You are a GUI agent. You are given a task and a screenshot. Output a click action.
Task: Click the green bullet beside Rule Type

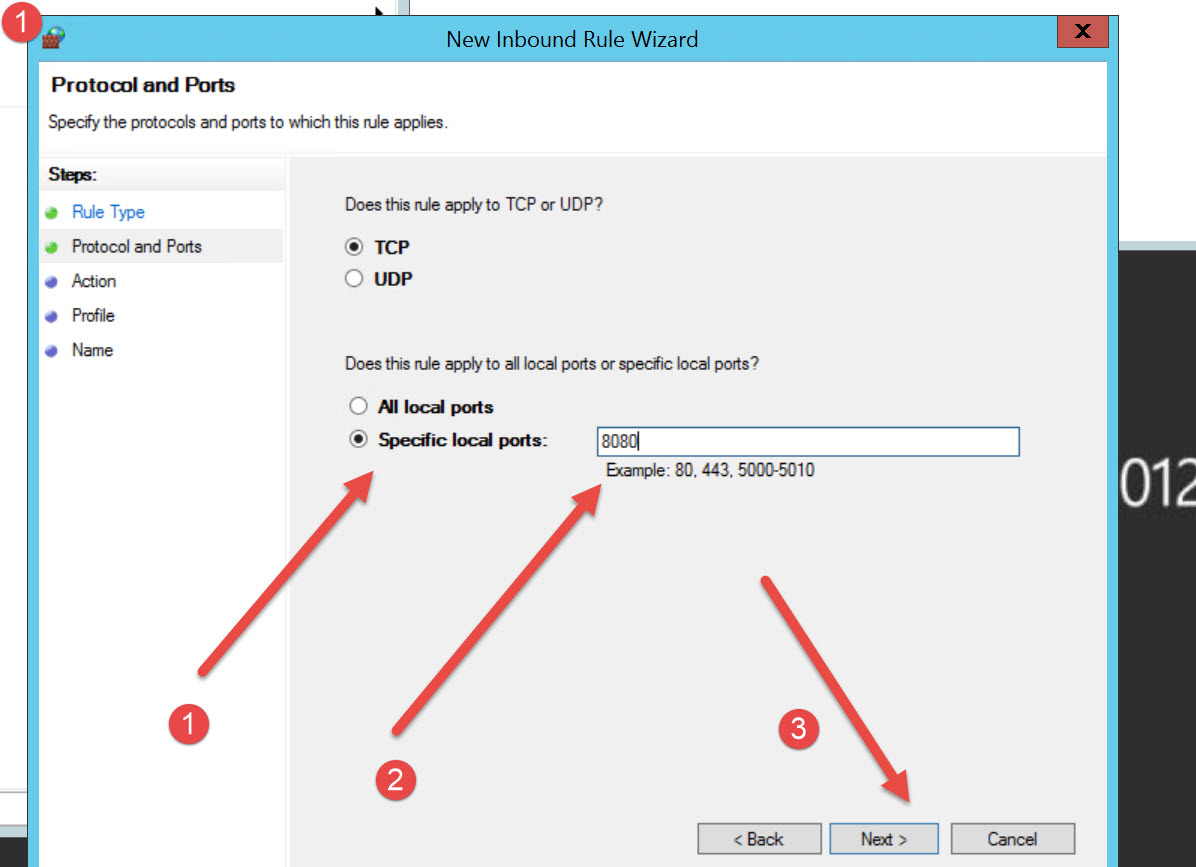(51, 213)
